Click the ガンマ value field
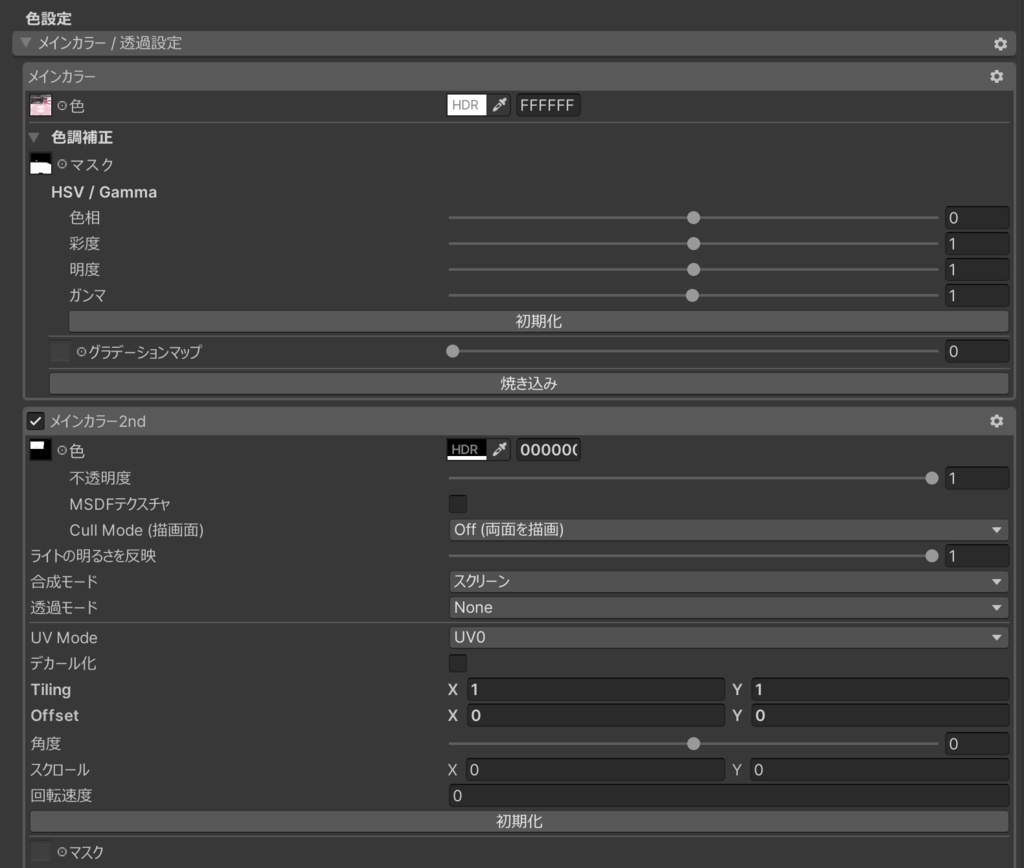The image size is (1024, 868). [976, 295]
